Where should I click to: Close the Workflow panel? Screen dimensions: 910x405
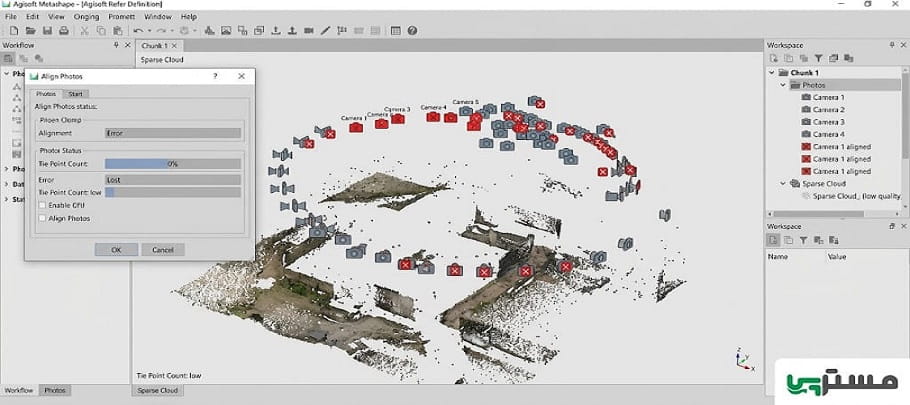tap(128, 45)
